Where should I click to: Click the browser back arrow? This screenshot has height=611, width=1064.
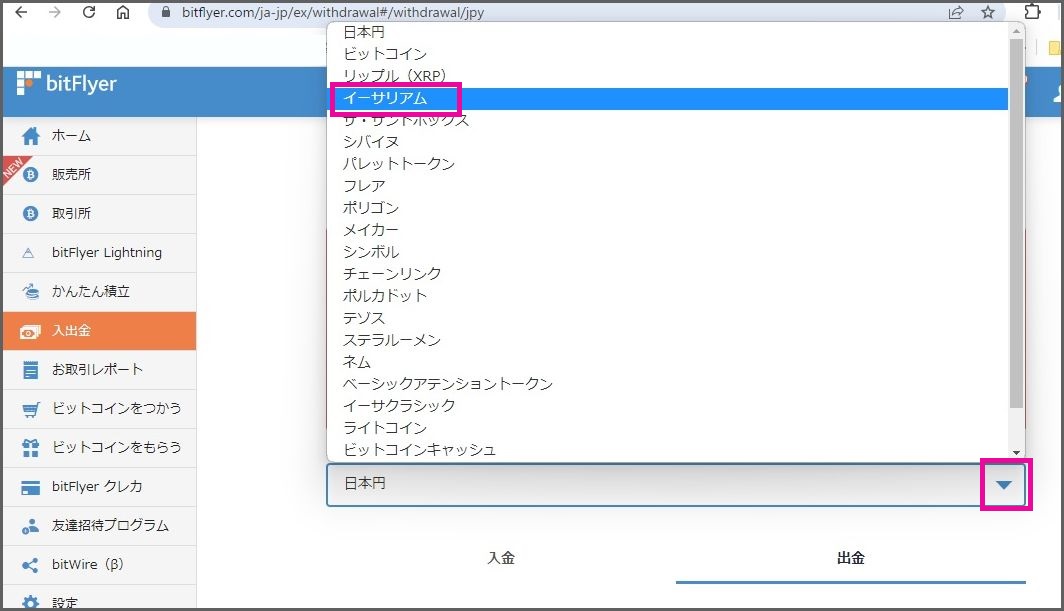[21, 12]
